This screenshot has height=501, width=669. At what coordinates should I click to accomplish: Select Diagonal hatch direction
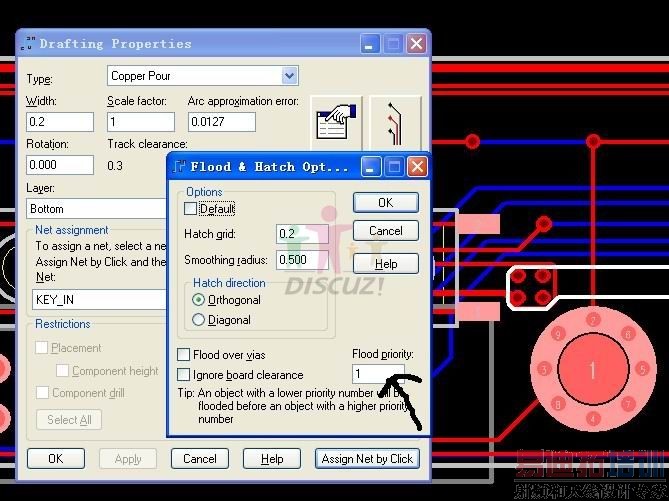coord(198,320)
